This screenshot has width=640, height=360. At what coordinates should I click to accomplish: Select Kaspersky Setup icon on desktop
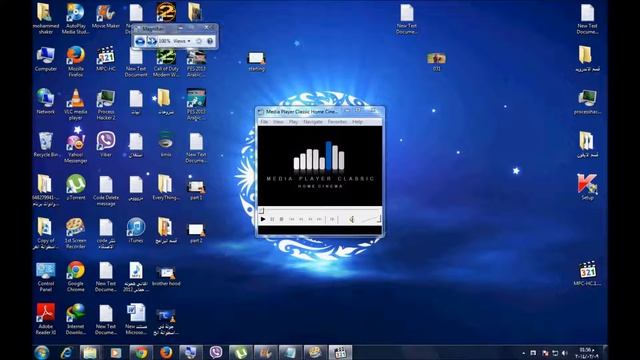[587, 187]
